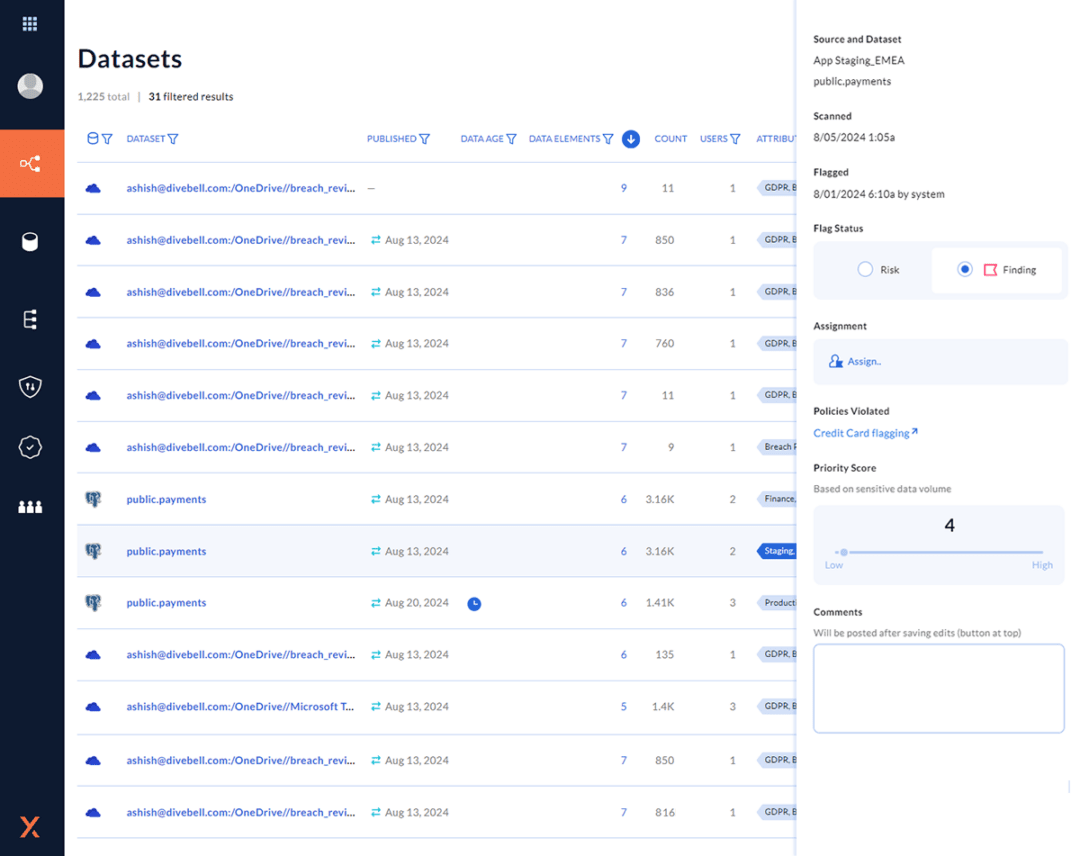
Task: Open the apps grid icon at top left
Action: [30, 23]
